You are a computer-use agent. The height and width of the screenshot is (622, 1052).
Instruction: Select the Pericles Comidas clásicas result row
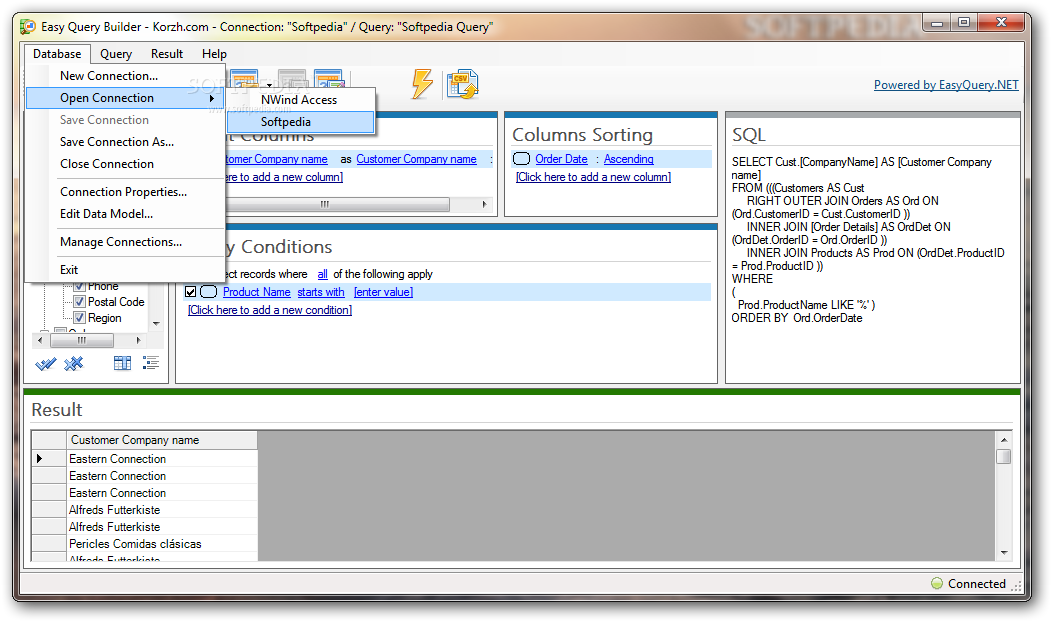click(162, 543)
